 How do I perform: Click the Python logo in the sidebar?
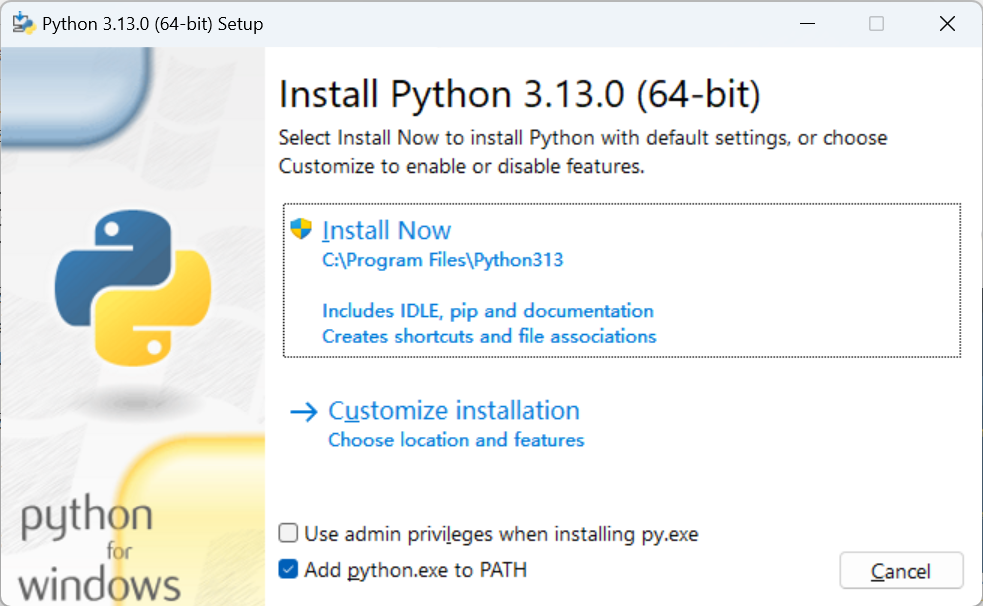[132, 286]
